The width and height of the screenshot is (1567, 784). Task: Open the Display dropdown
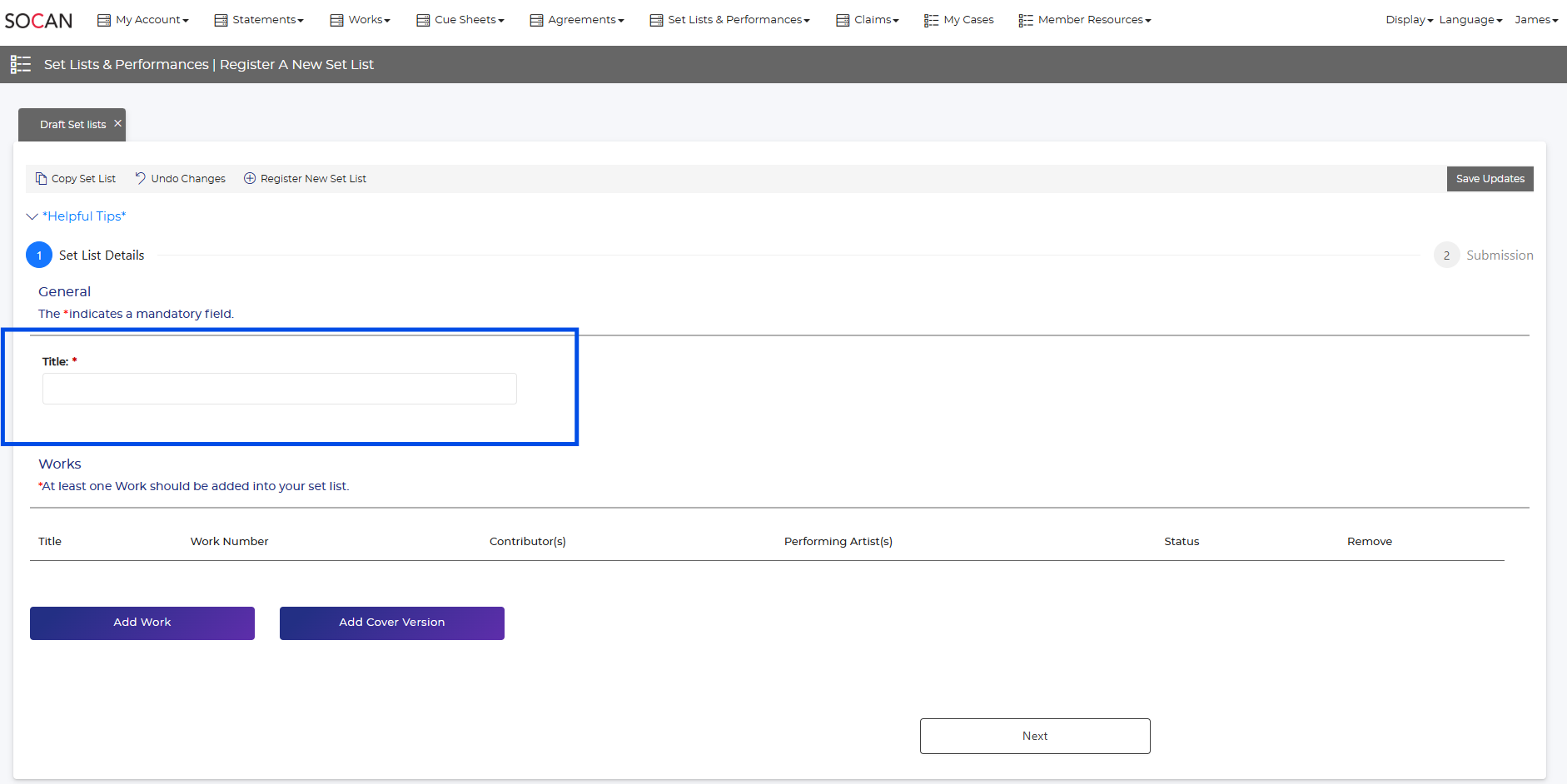[x=1409, y=20]
